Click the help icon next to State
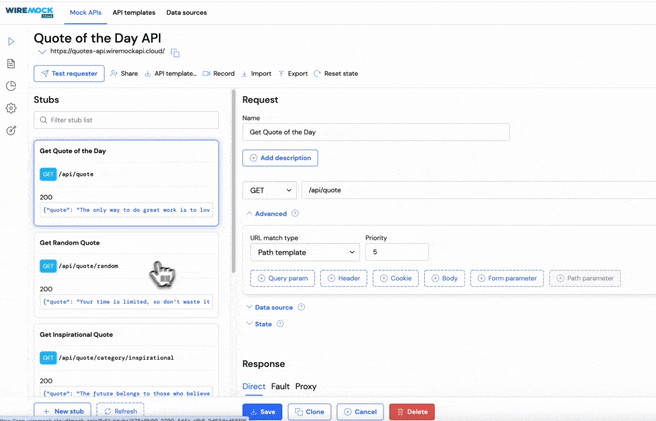This screenshot has width=656, height=421. (280, 324)
